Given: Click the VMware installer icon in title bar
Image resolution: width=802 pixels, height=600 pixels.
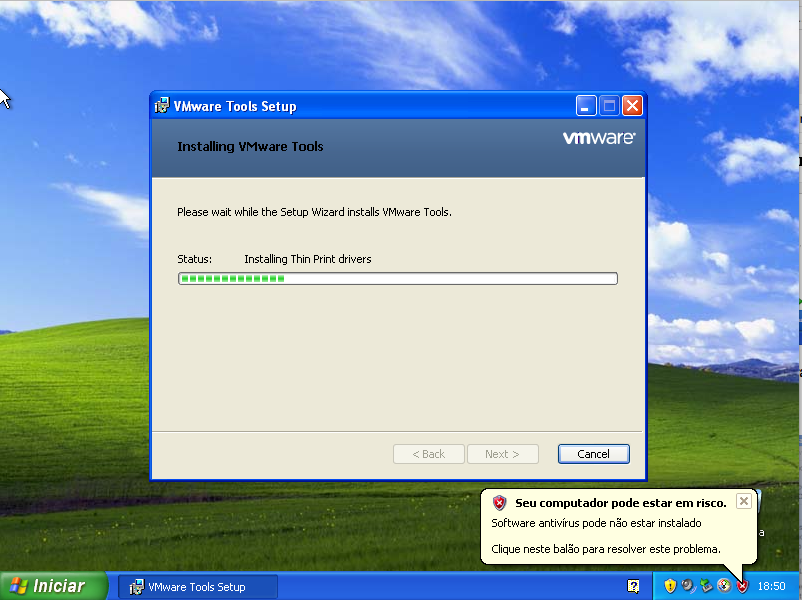Looking at the screenshot, I should (x=162, y=106).
